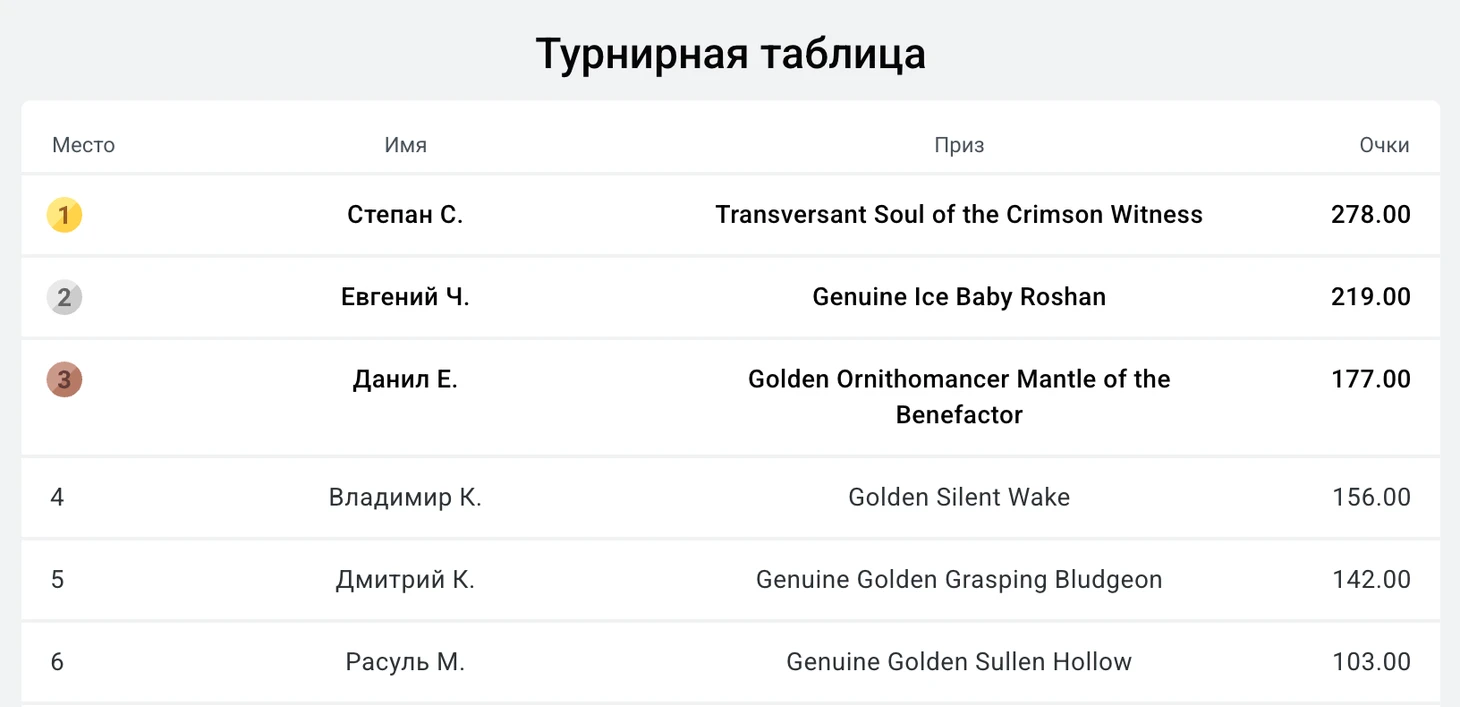Screen dimensions: 1460x707
Task: Open player Данил Е. name
Action: coord(405,379)
